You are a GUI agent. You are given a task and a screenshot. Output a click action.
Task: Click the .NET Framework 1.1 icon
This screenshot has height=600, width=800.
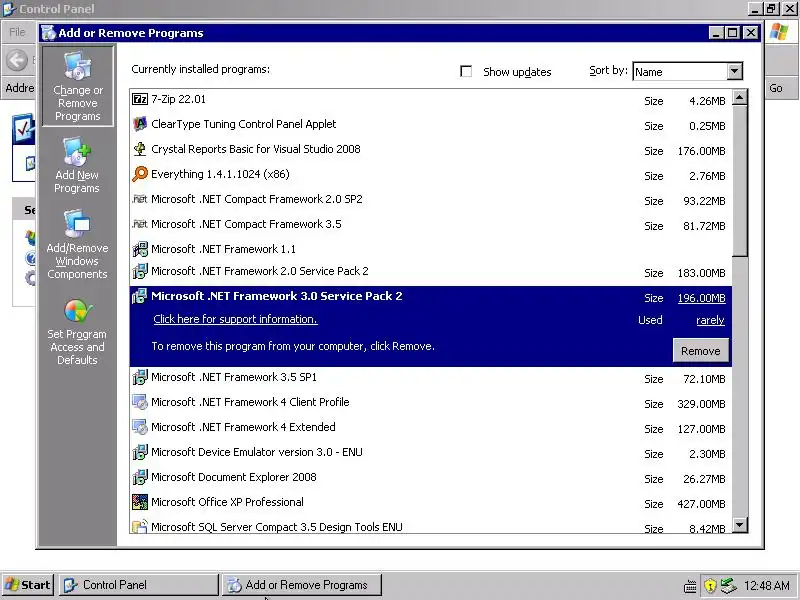point(140,249)
